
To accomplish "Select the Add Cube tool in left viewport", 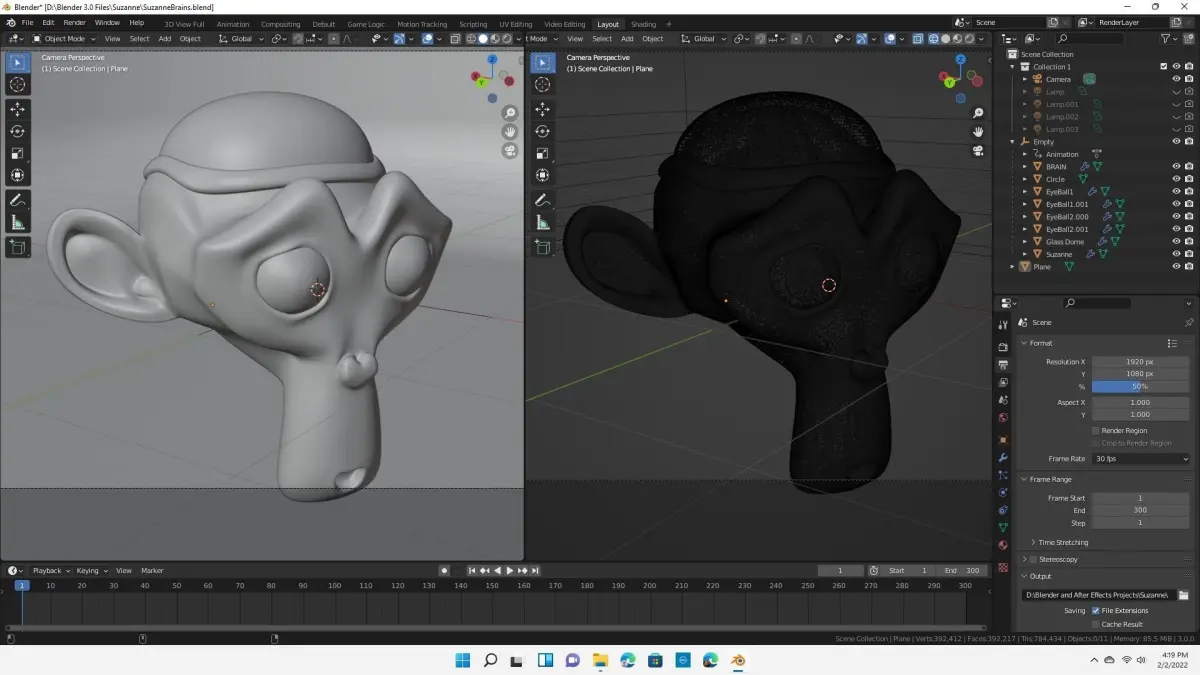I will (17, 247).
